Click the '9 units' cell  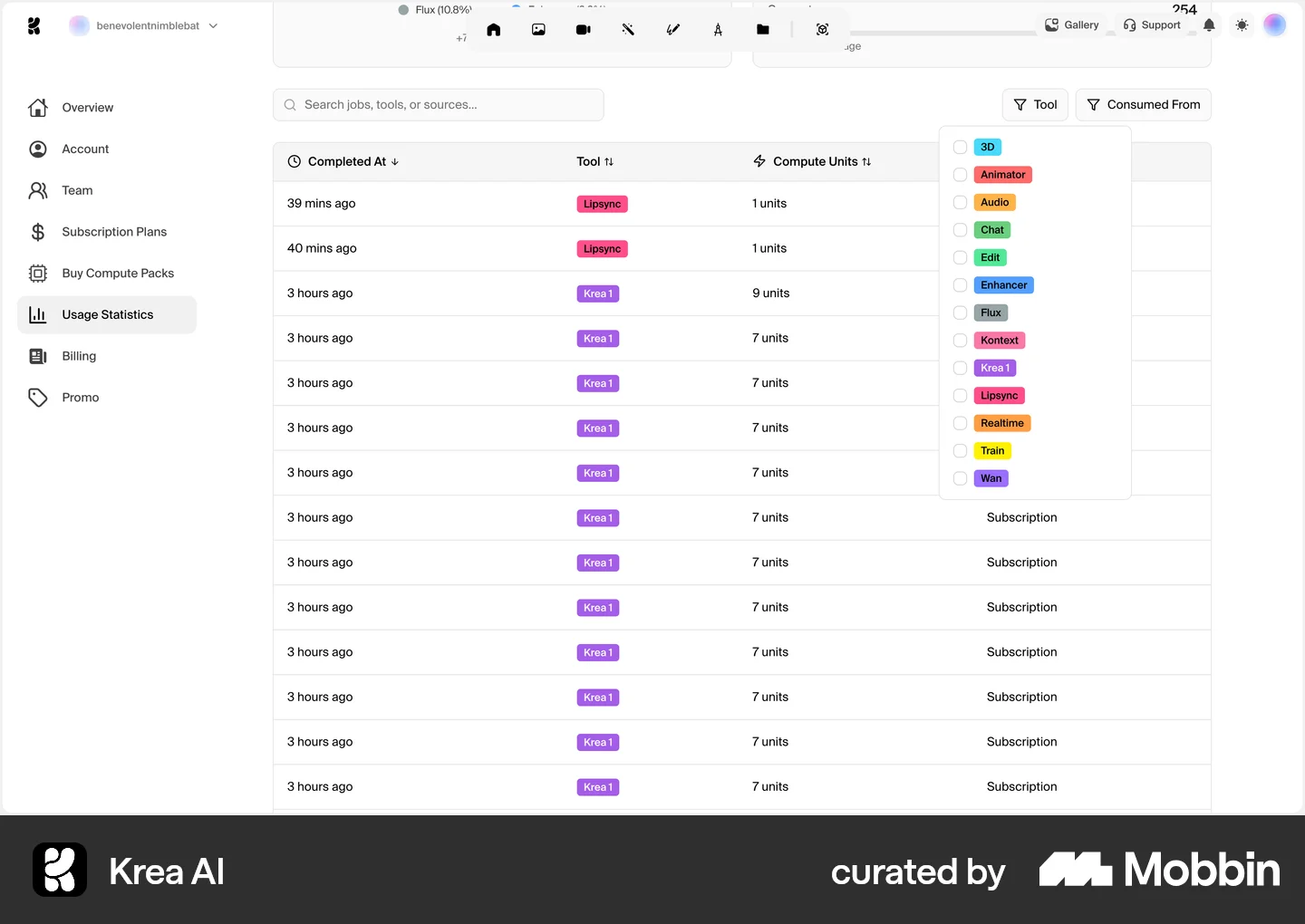[x=770, y=294]
